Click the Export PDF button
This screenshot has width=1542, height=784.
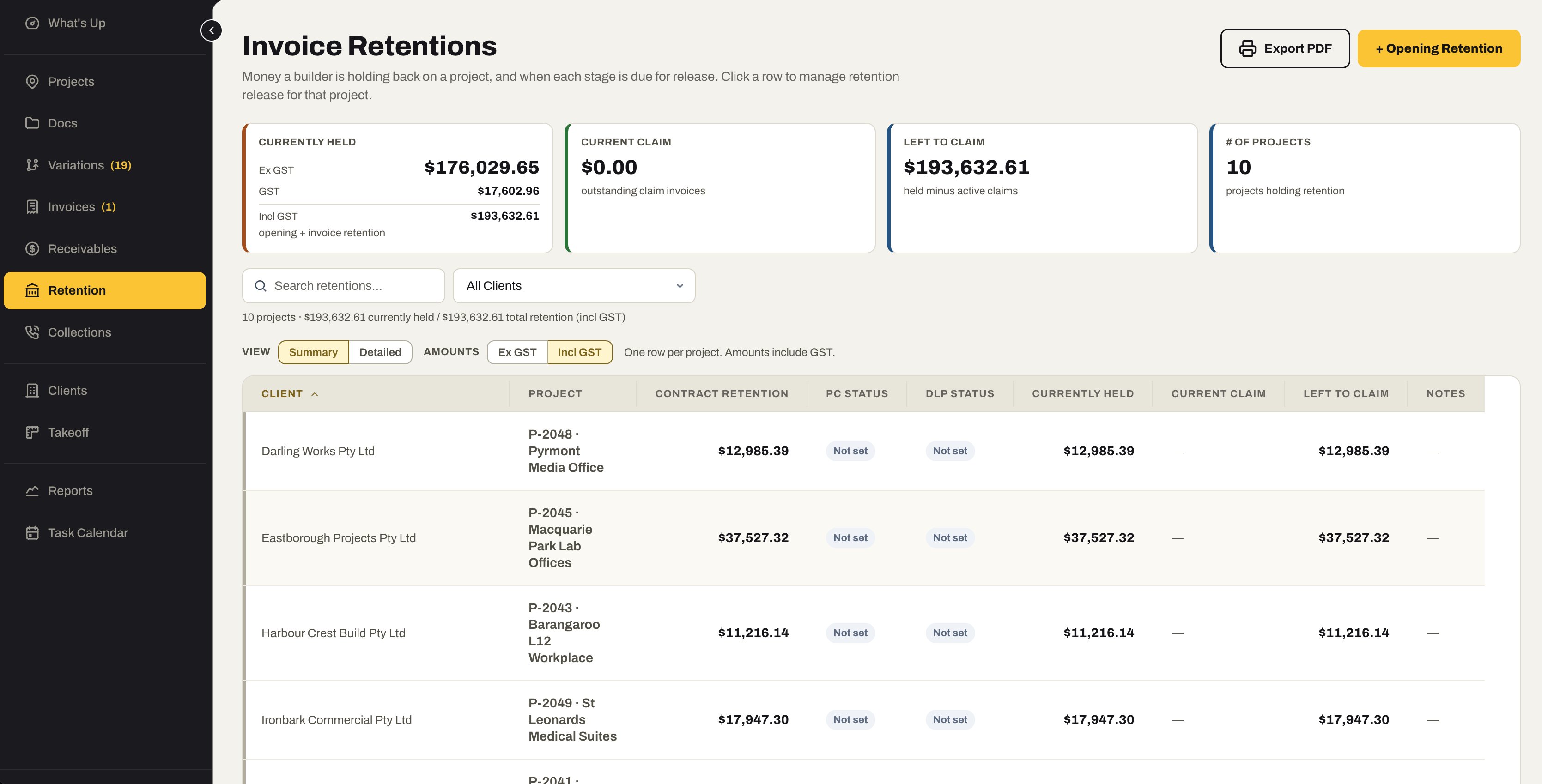click(x=1285, y=48)
